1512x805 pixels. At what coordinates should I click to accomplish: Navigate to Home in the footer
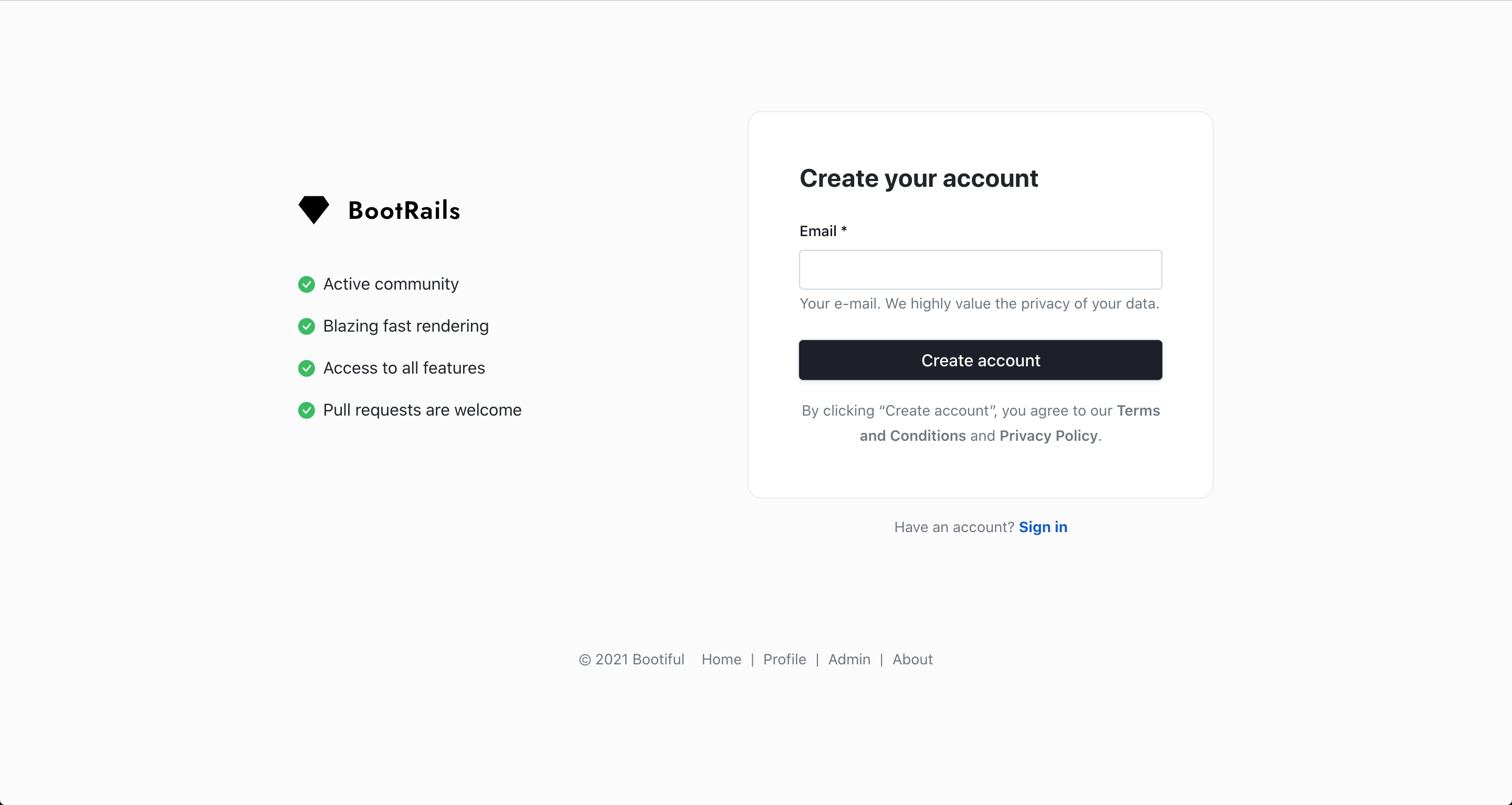(721, 660)
